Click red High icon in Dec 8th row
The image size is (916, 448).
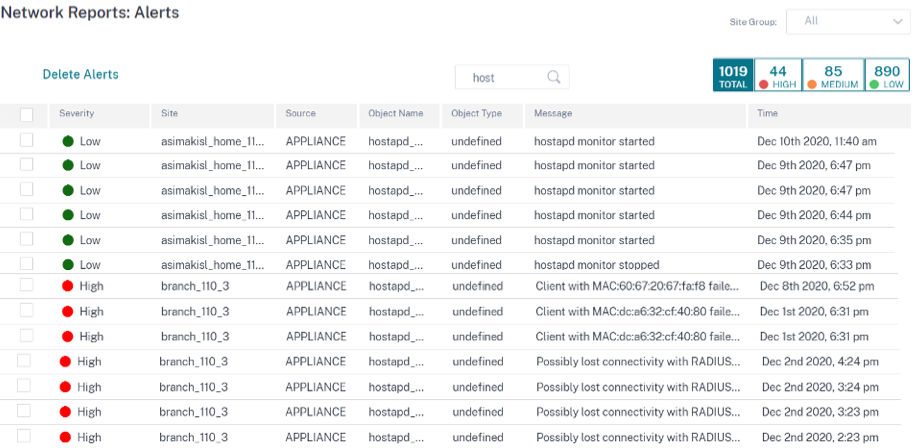coord(68,286)
